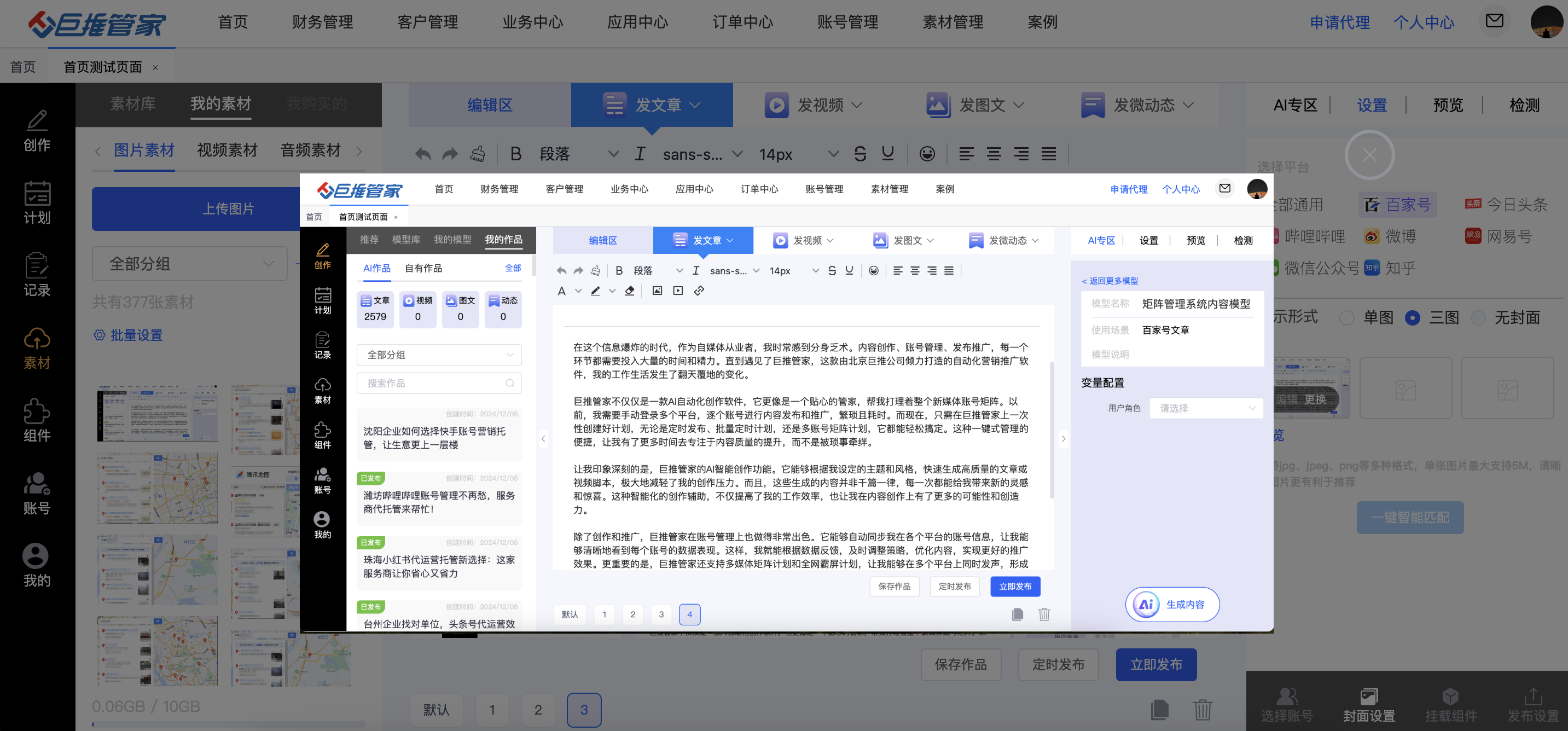Toggle bold in the preview editor toolbar
This screenshot has width=1568, height=731.
click(x=619, y=271)
